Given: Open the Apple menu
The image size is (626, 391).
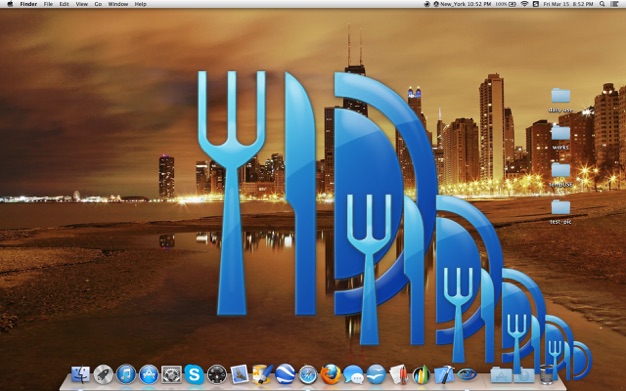Looking at the screenshot, I should pos(10,4).
